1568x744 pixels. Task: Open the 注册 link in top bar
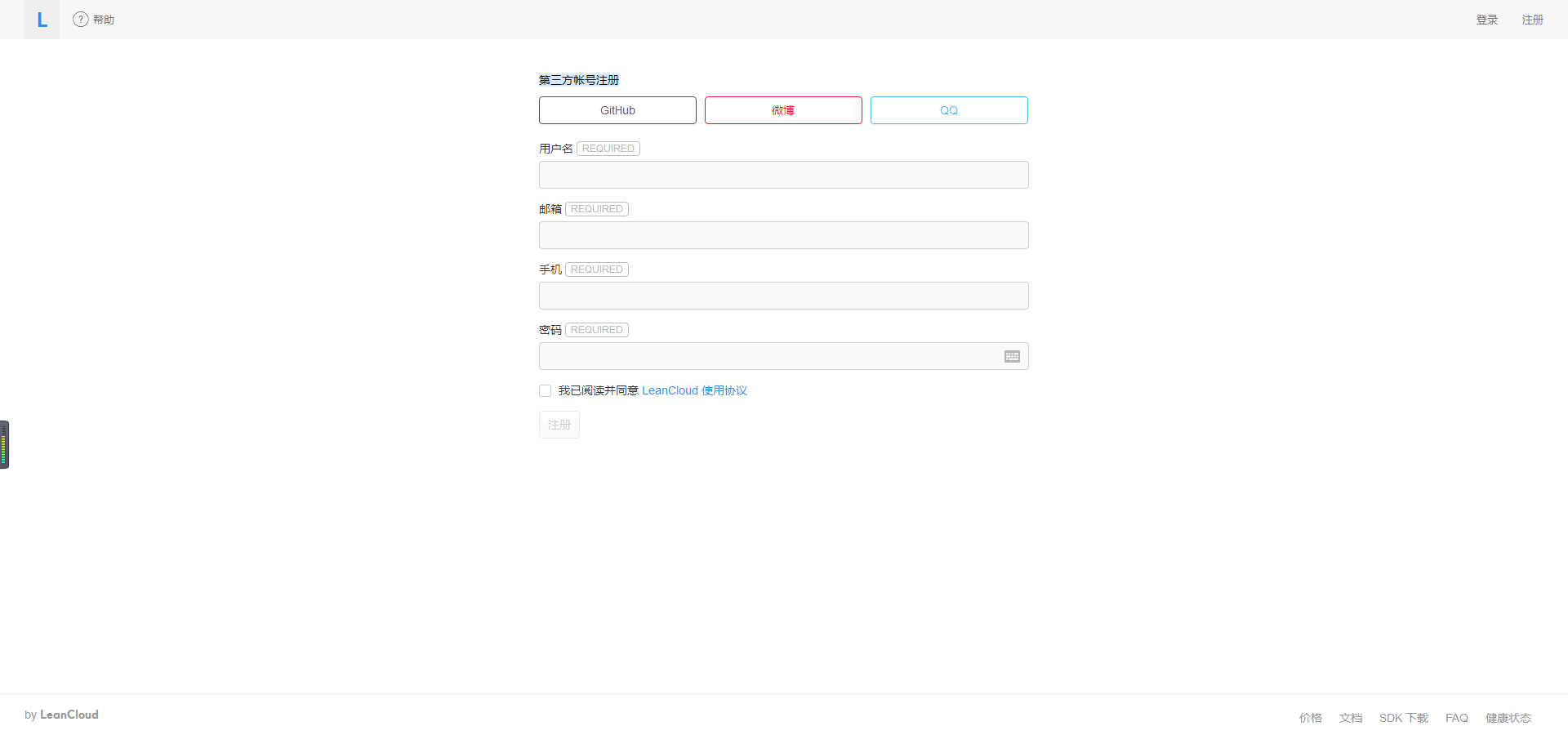(x=1532, y=20)
